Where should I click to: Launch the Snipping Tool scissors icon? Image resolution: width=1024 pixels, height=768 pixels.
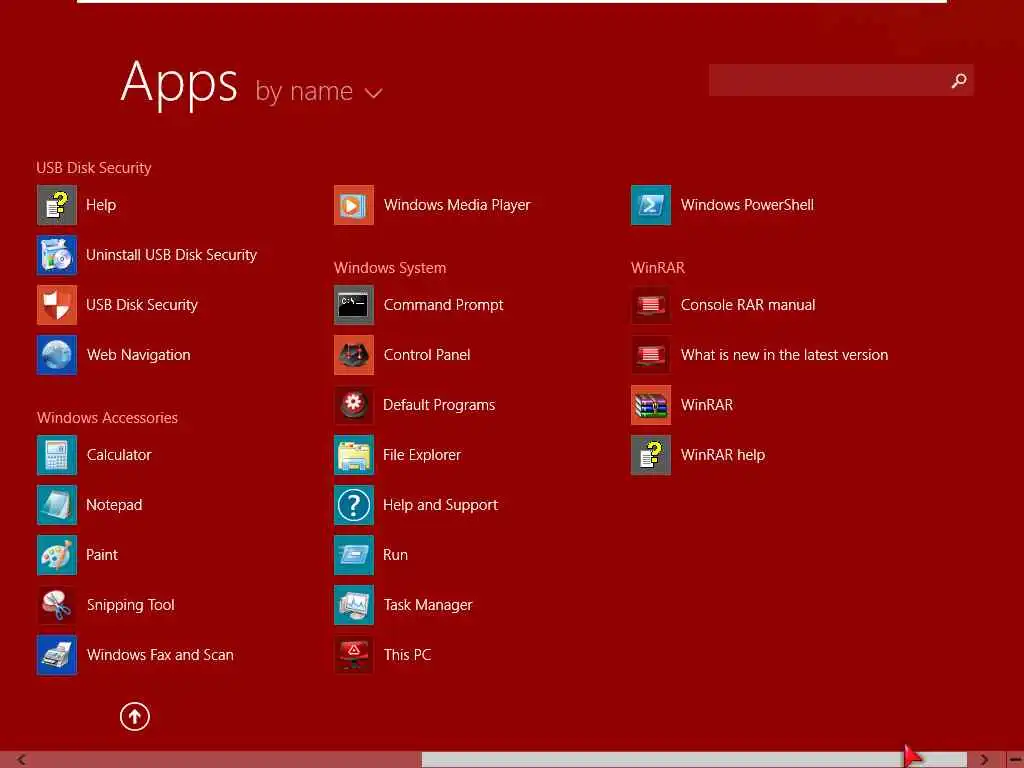tap(57, 605)
